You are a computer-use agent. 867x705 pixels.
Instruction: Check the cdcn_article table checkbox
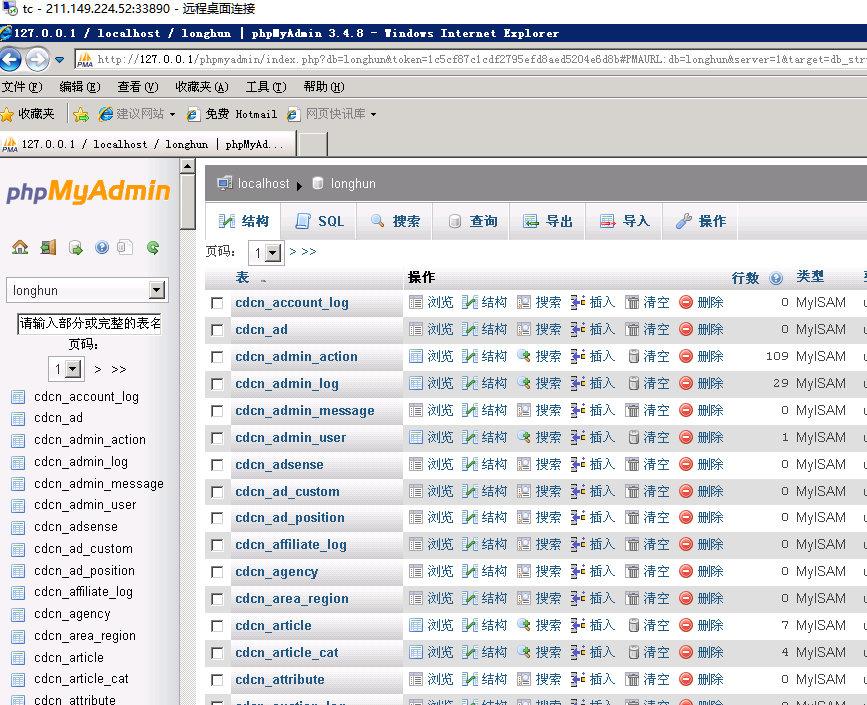217,626
